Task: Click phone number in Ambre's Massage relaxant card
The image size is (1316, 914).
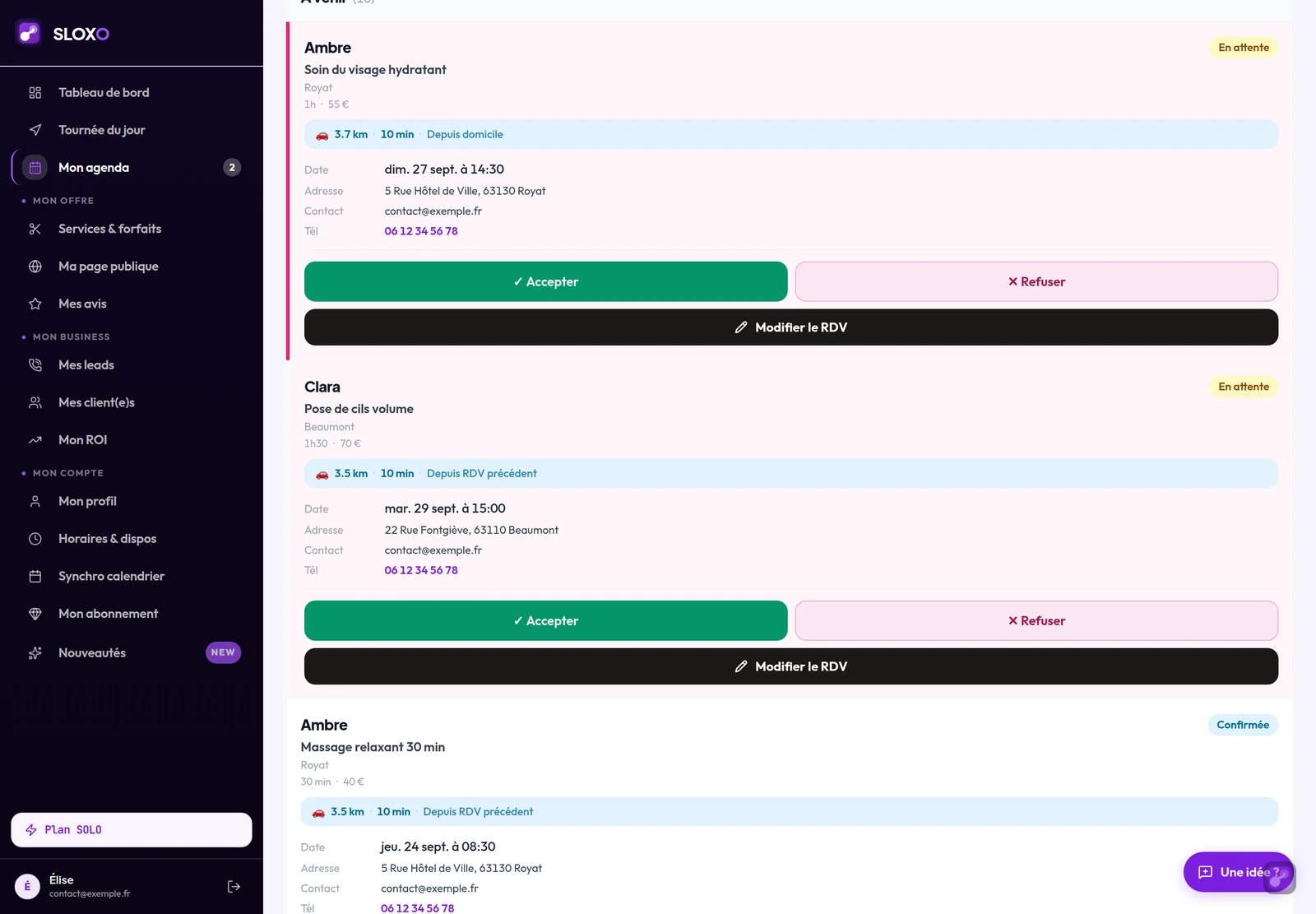Action: click(417, 908)
